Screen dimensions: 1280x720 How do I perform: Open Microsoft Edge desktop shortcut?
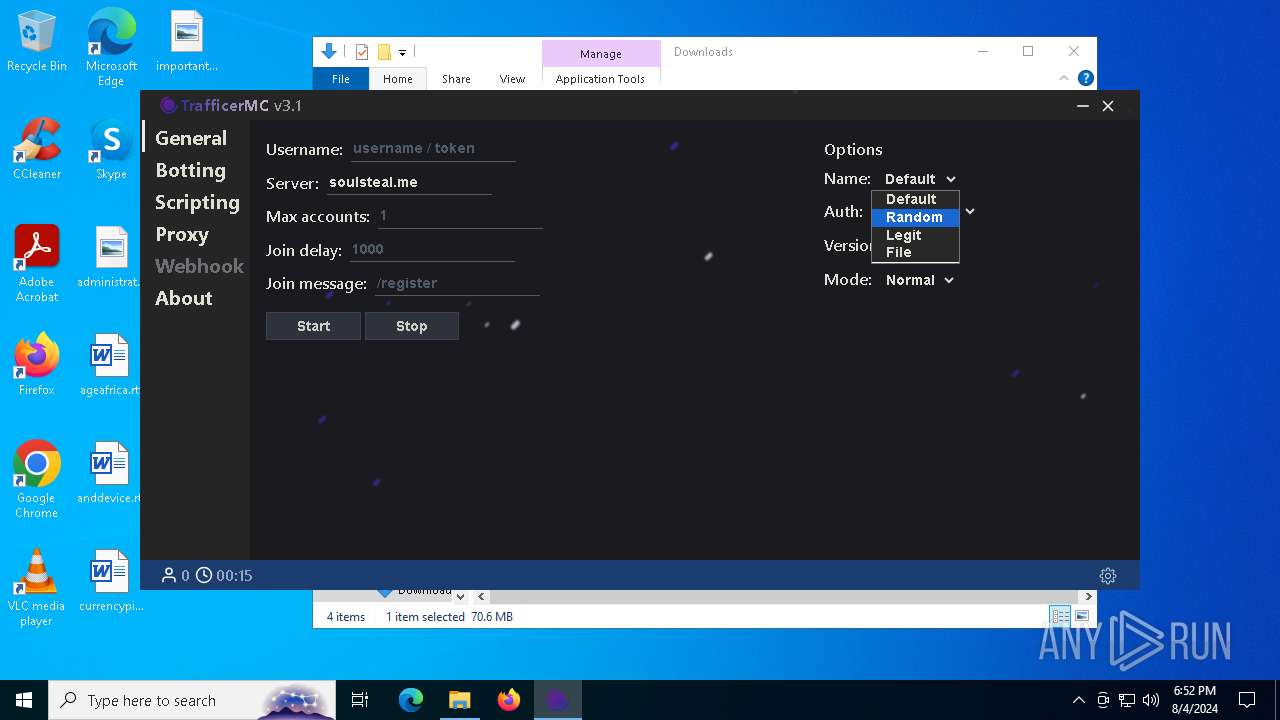tap(111, 48)
